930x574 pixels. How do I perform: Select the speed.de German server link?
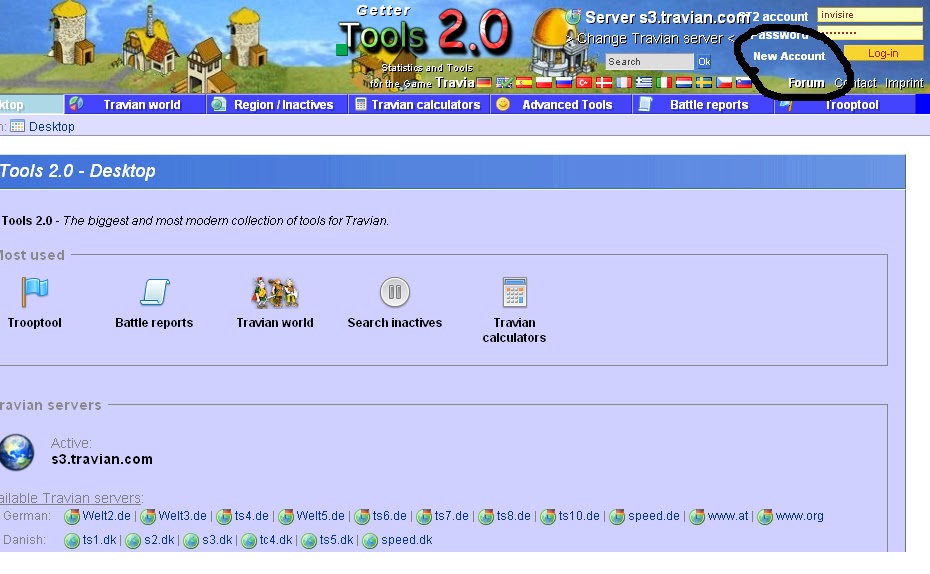pyautogui.click(x=654, y=516)
